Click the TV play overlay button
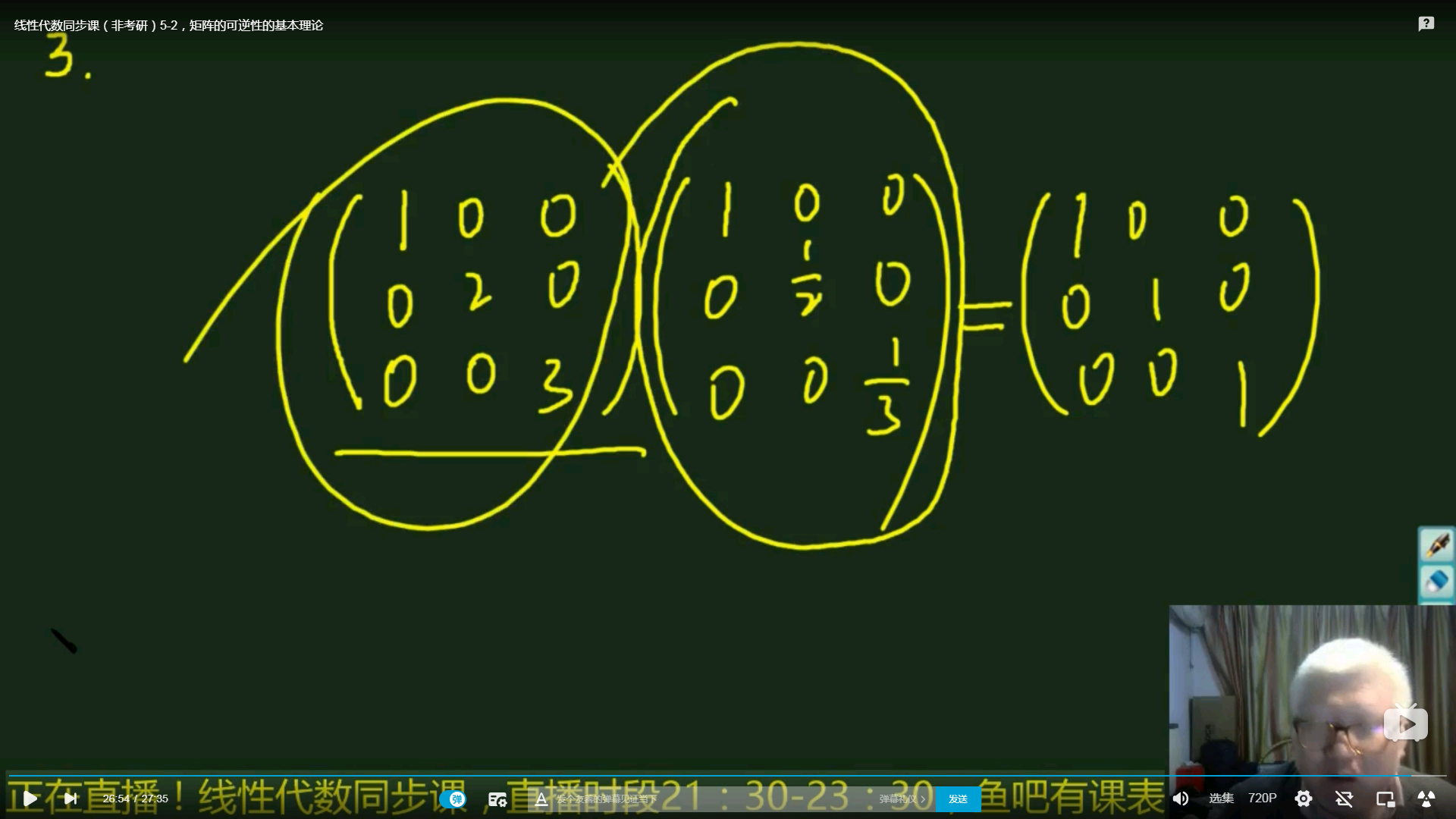 point(1405,724)
